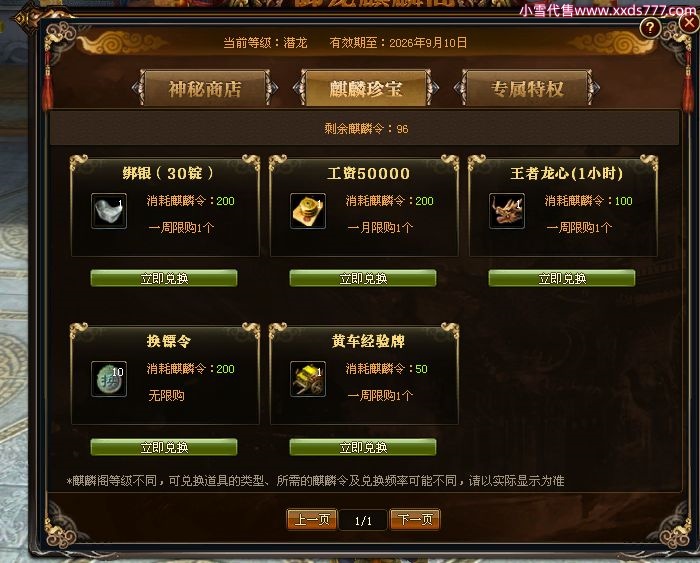Redeem the 换镖令 item
The height and width of the screenshot is (563, 700).
click(164, 447)
